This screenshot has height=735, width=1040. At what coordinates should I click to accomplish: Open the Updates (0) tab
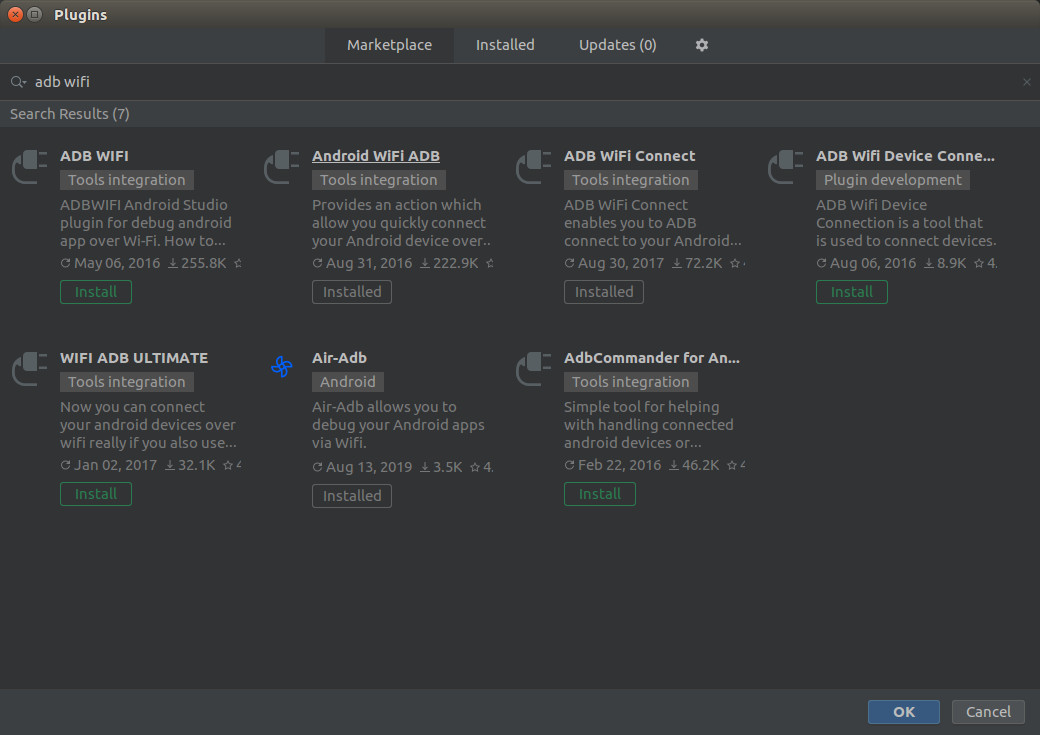click(x=618, y=45)
